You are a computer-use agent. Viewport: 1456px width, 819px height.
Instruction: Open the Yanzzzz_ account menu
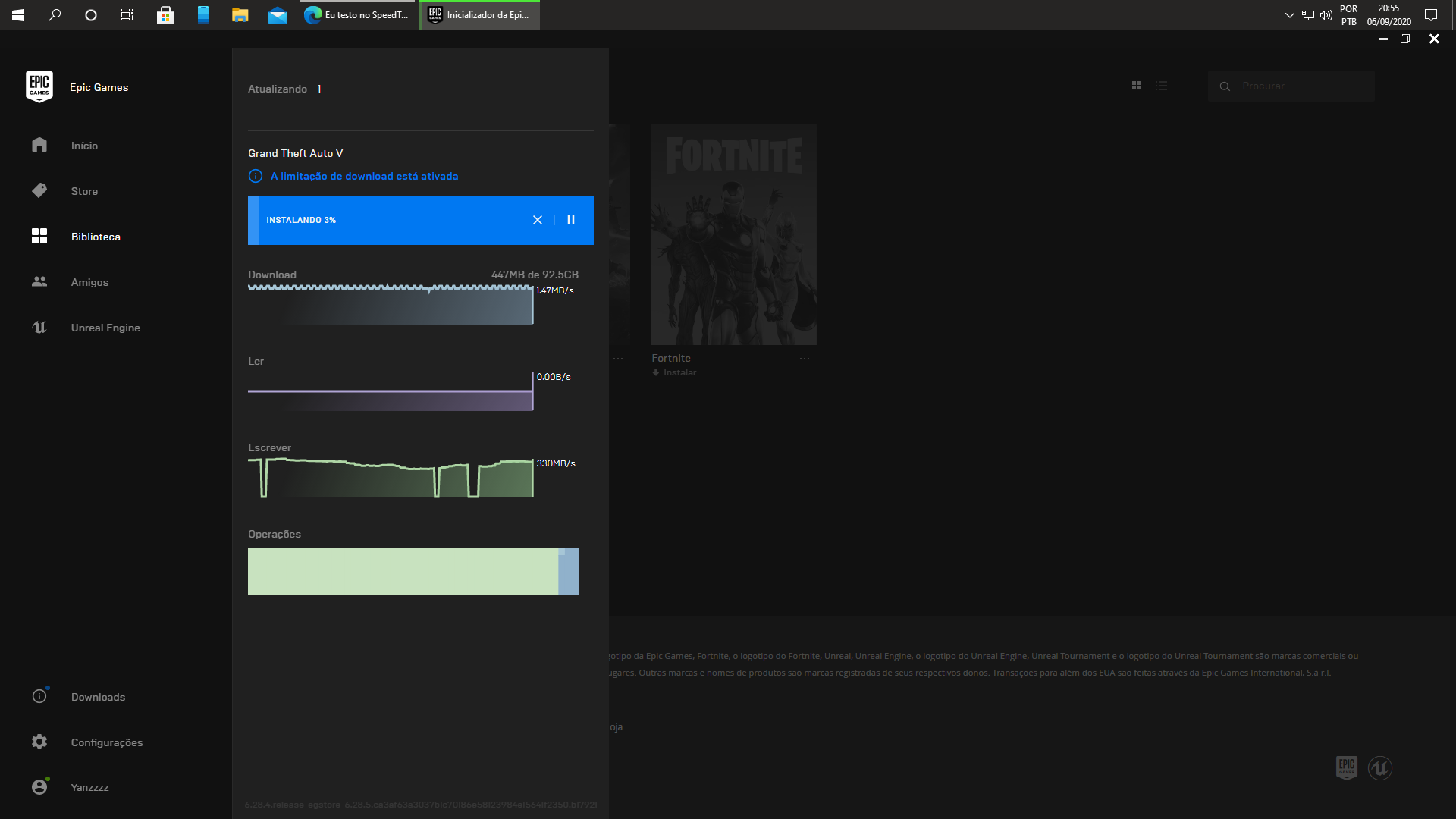(93, 788)
